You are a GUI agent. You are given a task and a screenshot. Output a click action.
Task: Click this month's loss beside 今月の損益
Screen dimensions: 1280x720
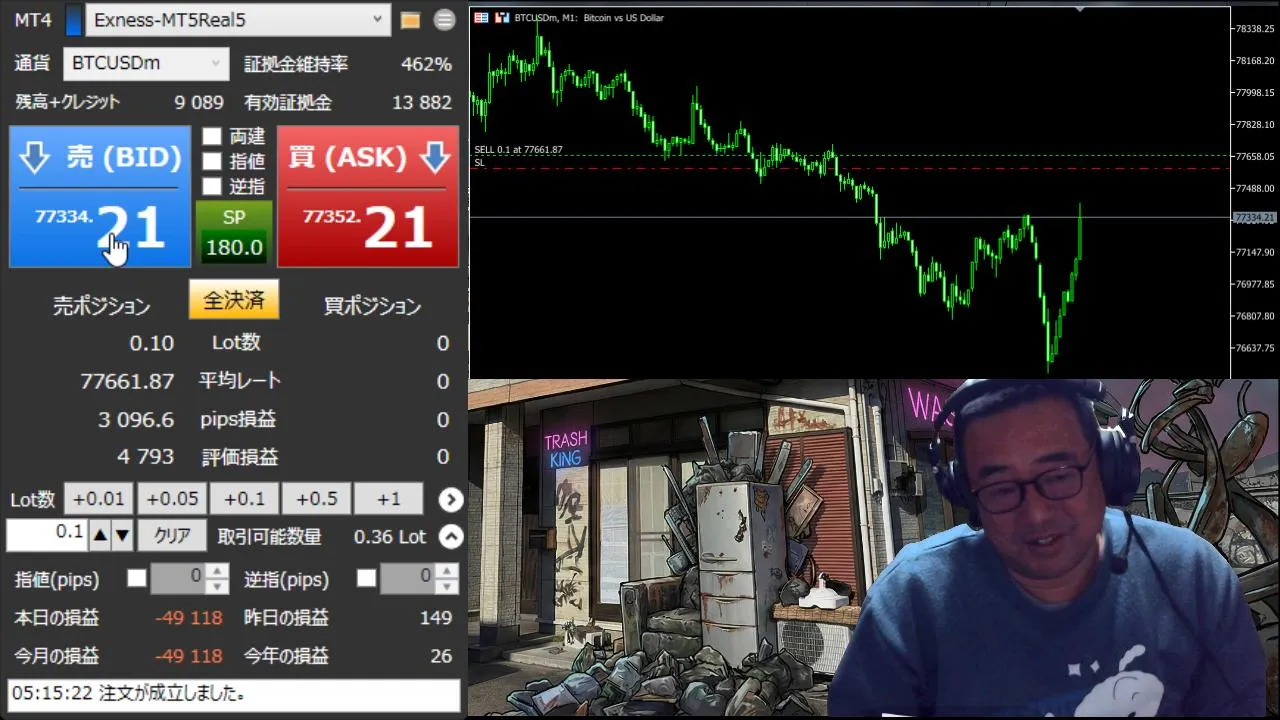[x=189, y=656]
